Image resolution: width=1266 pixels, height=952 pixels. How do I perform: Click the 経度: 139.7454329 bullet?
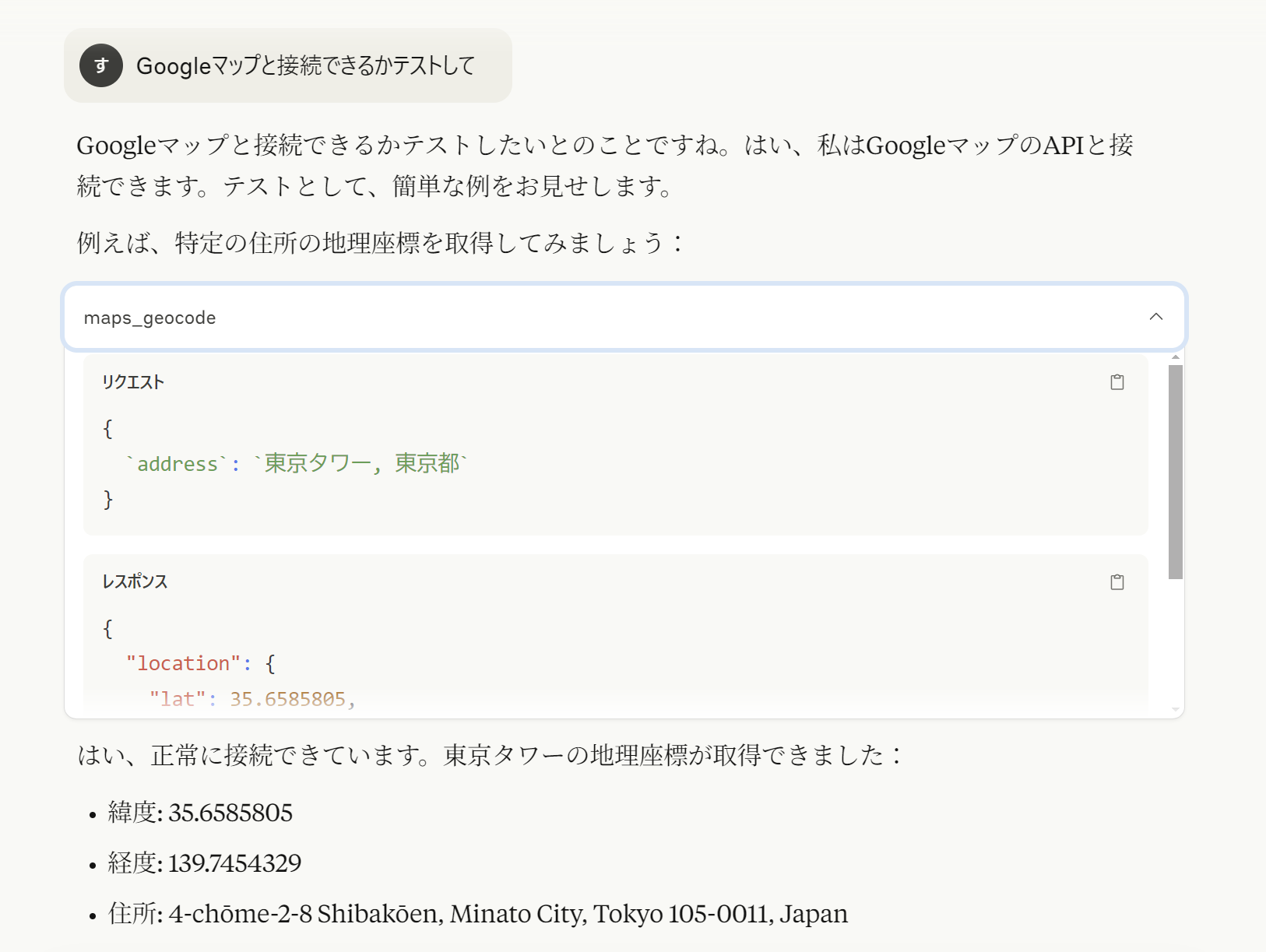pos(204,863)
